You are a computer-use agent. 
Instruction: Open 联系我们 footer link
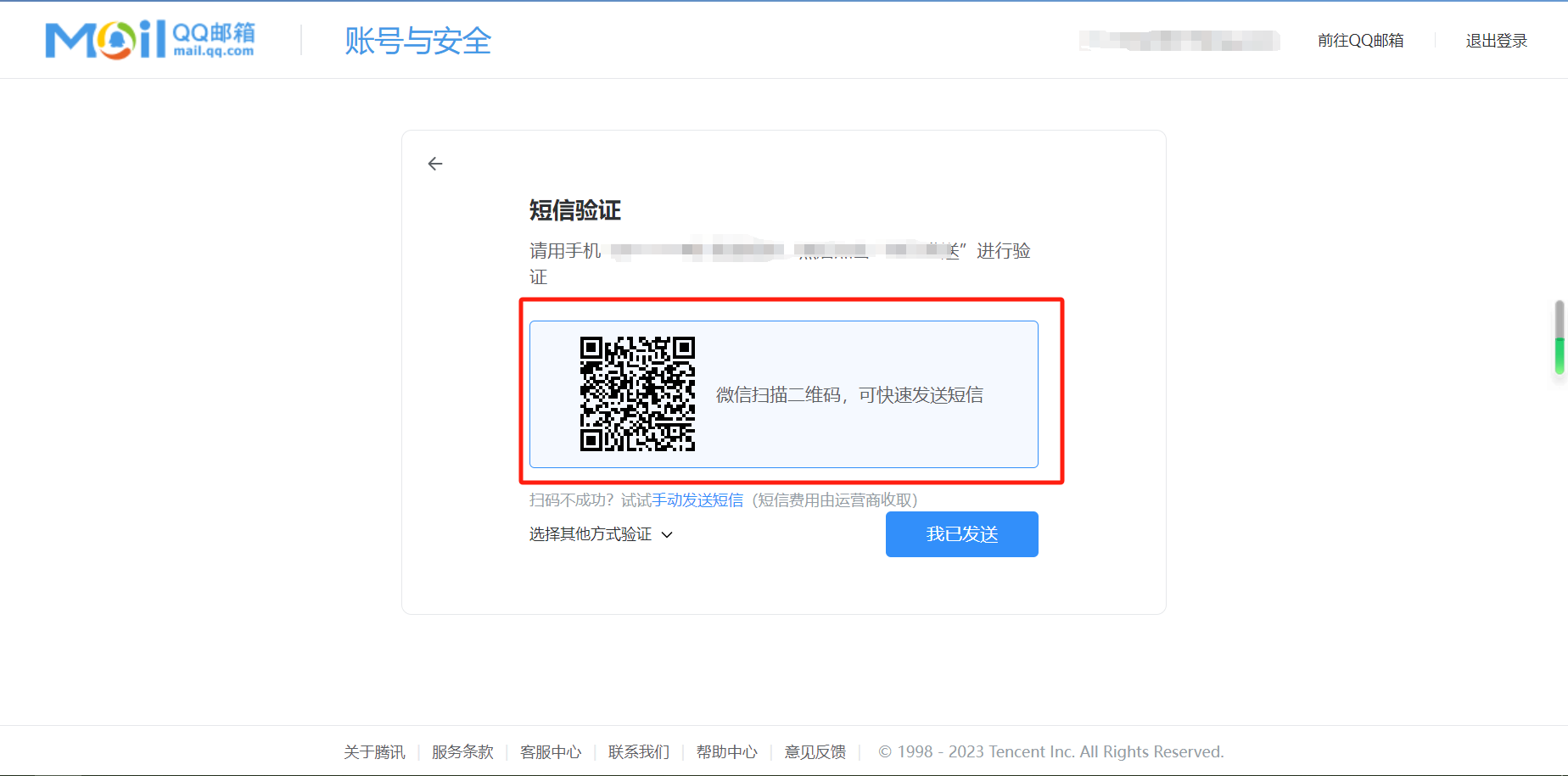pos(639,752)
